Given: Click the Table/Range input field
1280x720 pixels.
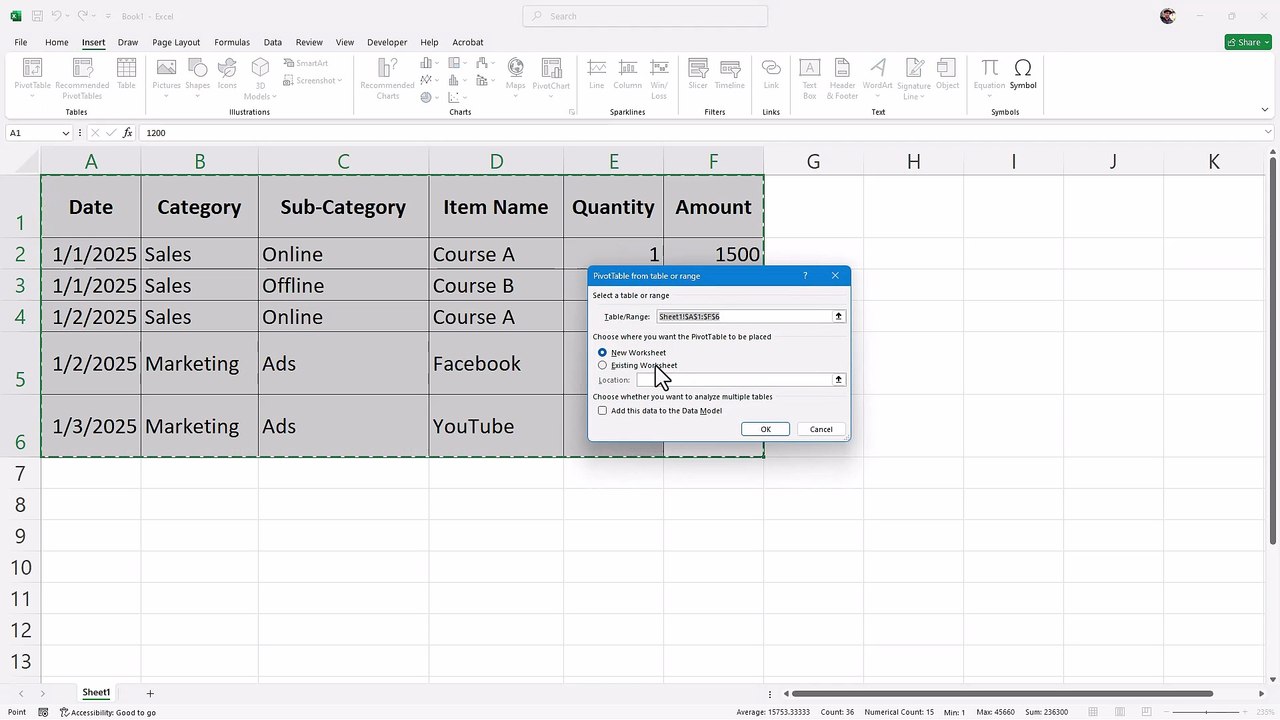Looking at the screenshot, I should [745, 317].
